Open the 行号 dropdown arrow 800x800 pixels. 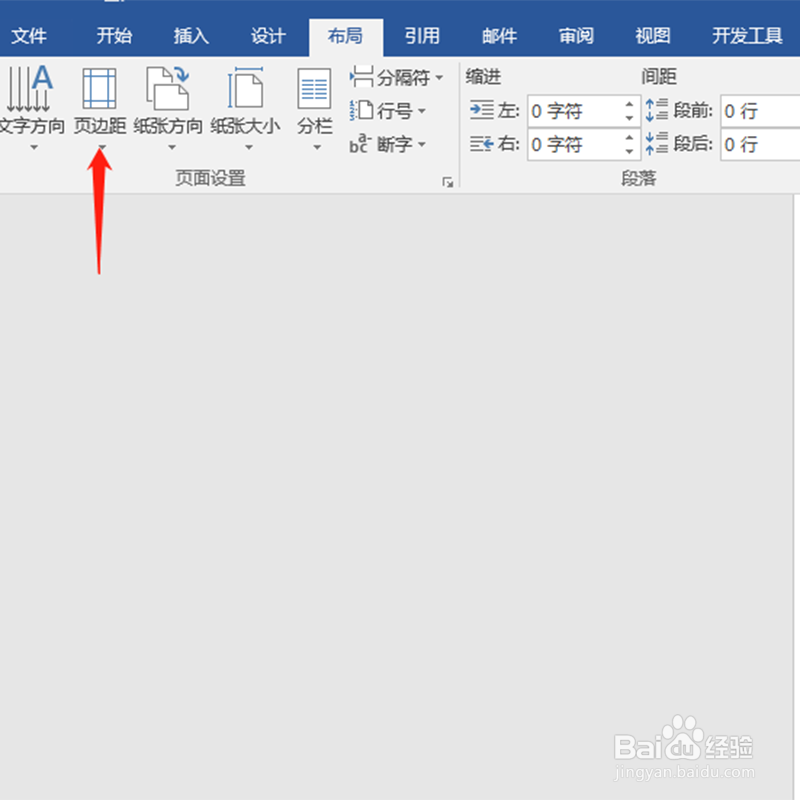[x=421, y=111]
